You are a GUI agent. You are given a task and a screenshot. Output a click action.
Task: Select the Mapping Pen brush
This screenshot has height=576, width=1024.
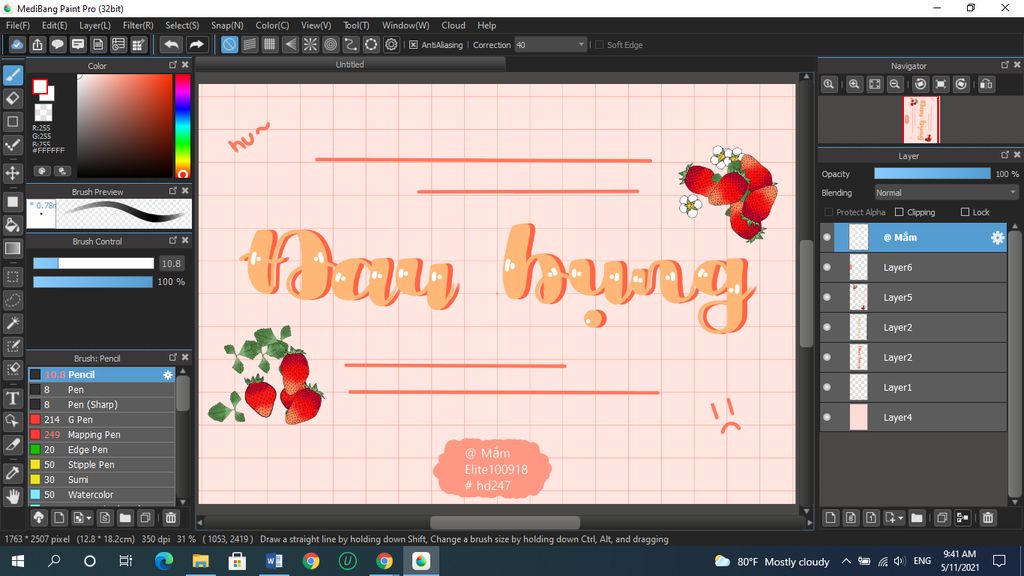tap(101, 435)
